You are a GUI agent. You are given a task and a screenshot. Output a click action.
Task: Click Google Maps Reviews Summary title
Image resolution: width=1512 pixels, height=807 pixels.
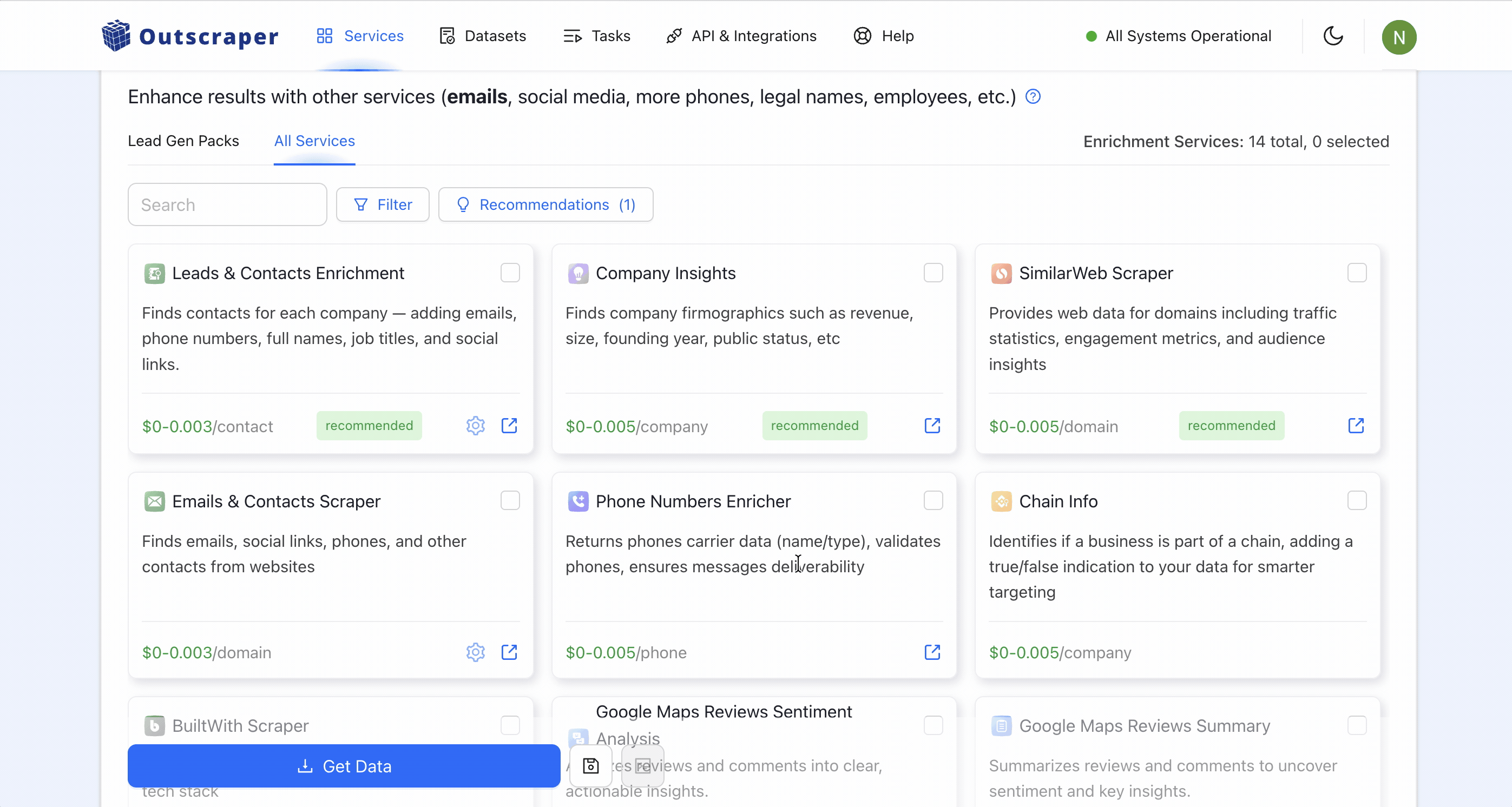1144,726
